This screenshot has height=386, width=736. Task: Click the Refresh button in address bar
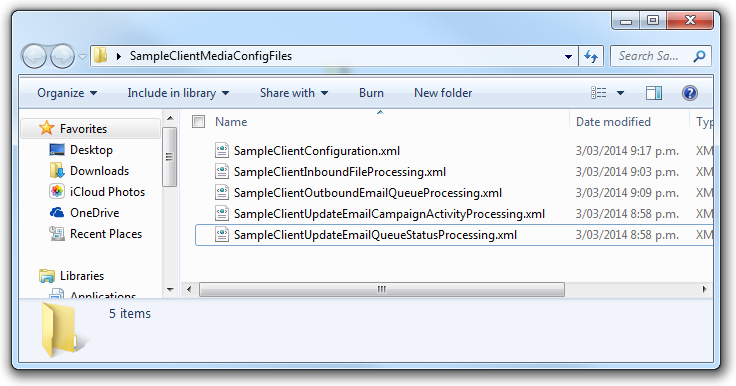[590, 56]
